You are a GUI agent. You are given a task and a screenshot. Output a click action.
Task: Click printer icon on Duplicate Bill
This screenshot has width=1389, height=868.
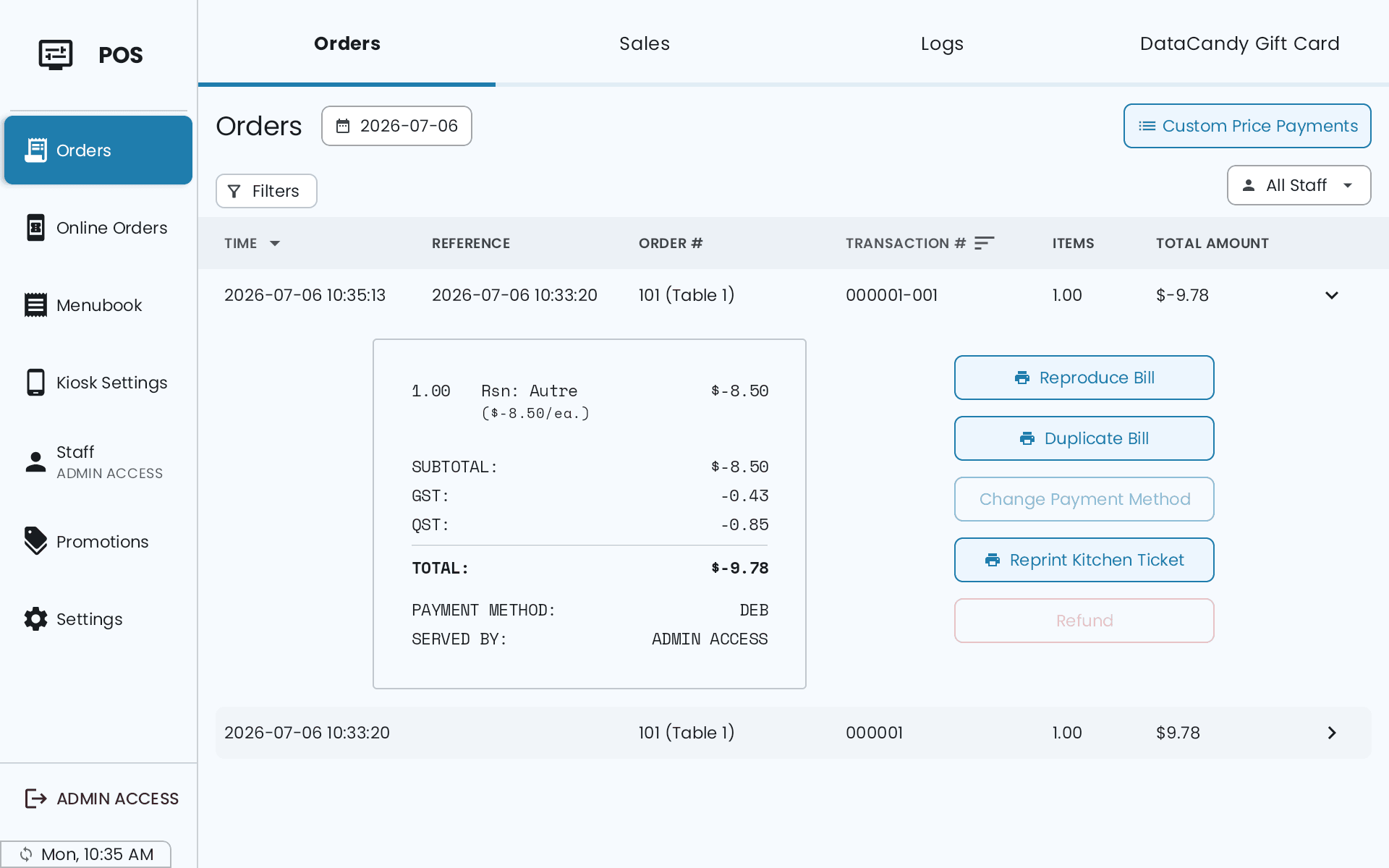(x=1027, y=438)
